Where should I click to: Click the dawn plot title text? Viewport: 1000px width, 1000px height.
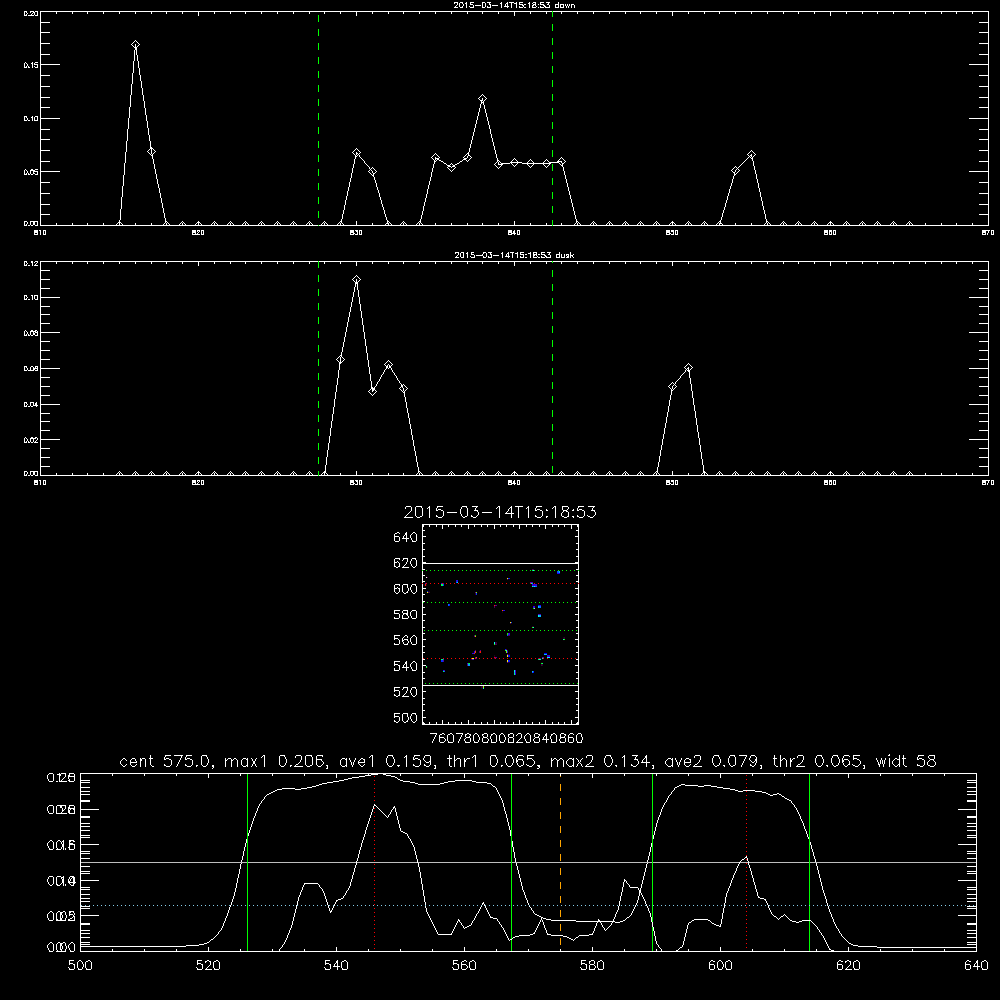tap(514, 5)
